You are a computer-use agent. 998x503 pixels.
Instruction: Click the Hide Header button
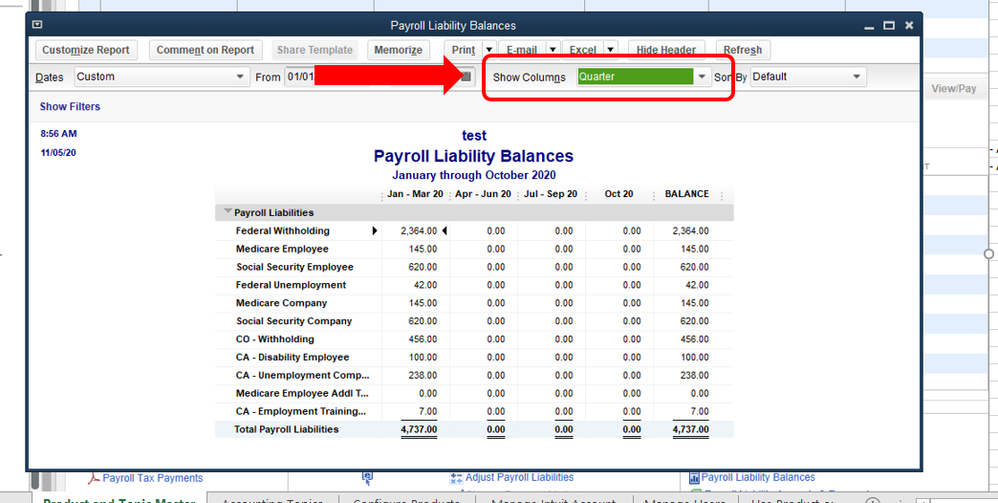[x=666, y=50]
